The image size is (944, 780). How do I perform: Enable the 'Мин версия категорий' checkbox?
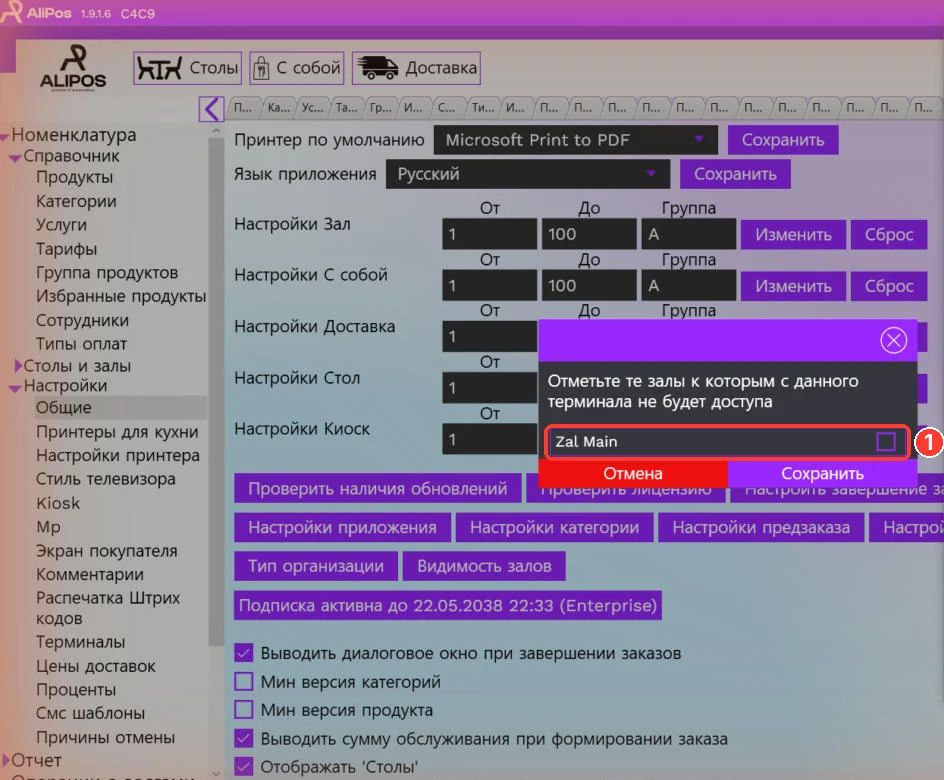[244, 682]
